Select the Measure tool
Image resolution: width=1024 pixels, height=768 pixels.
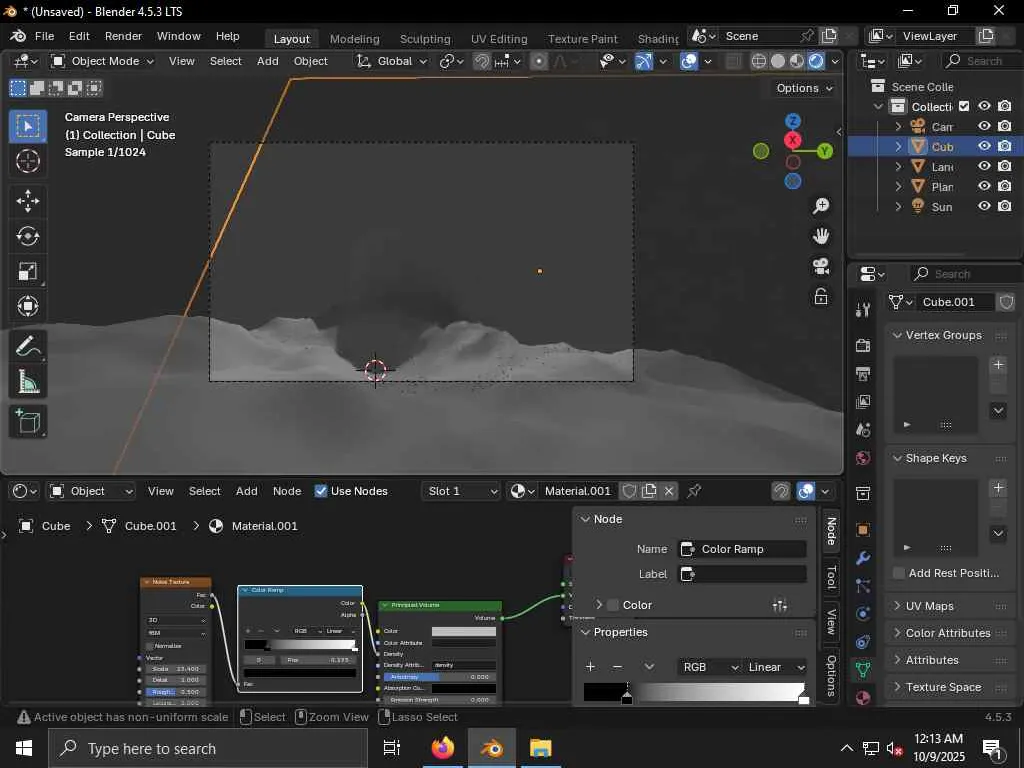point(28,382)
